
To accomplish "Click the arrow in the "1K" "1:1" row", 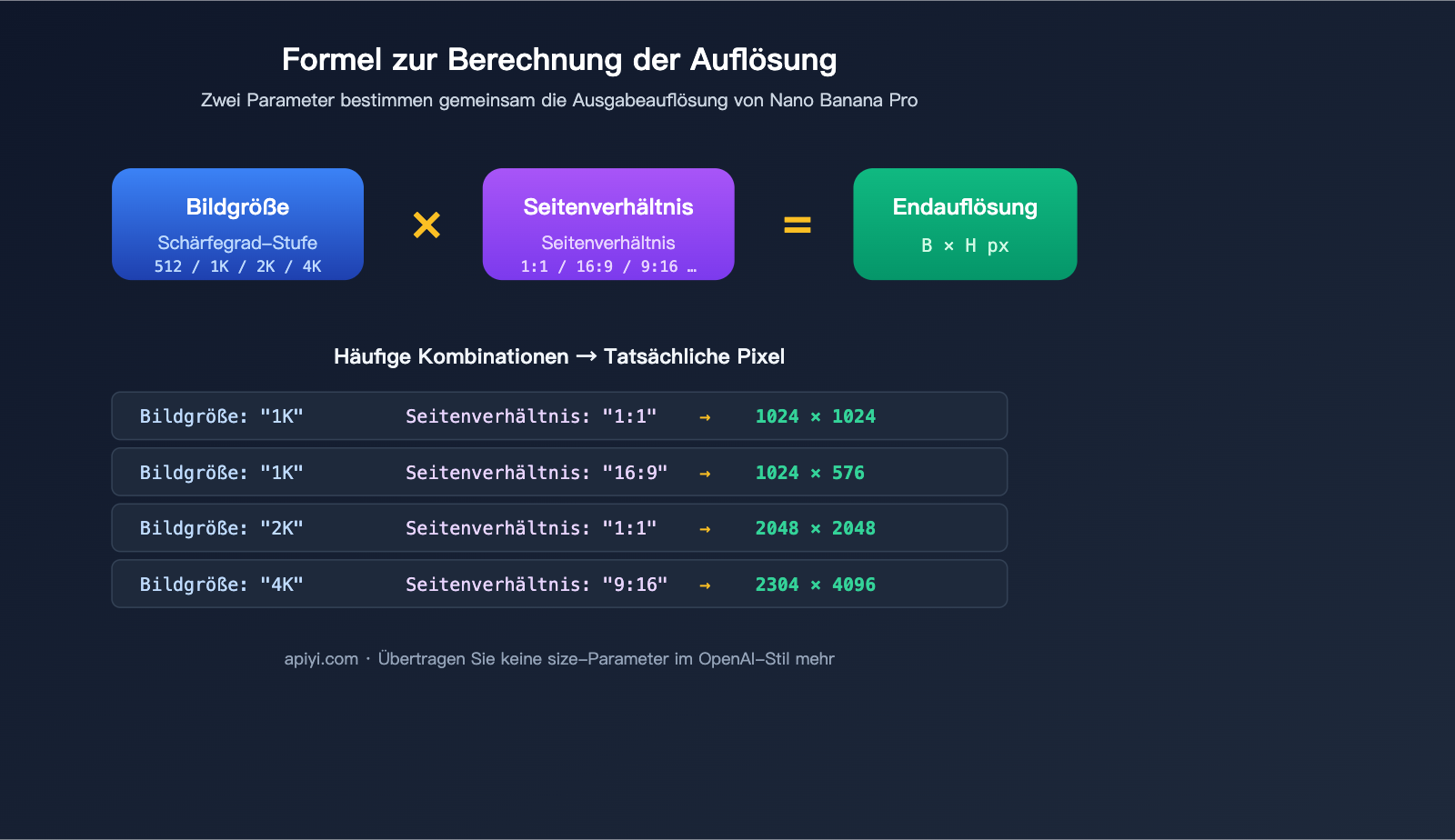I will point(705,417).
